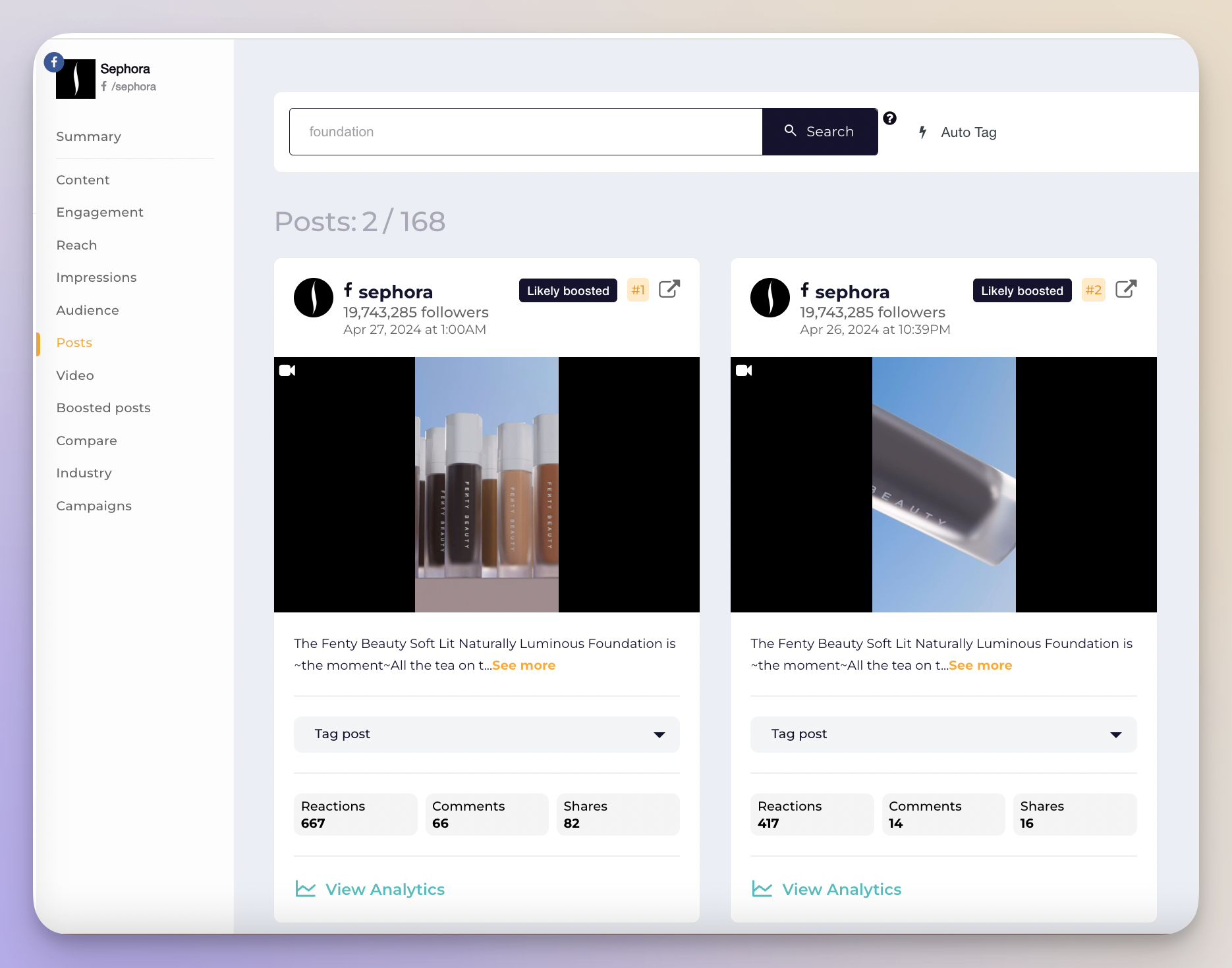Select the Posts sidebar item

[x=74, y=342]
